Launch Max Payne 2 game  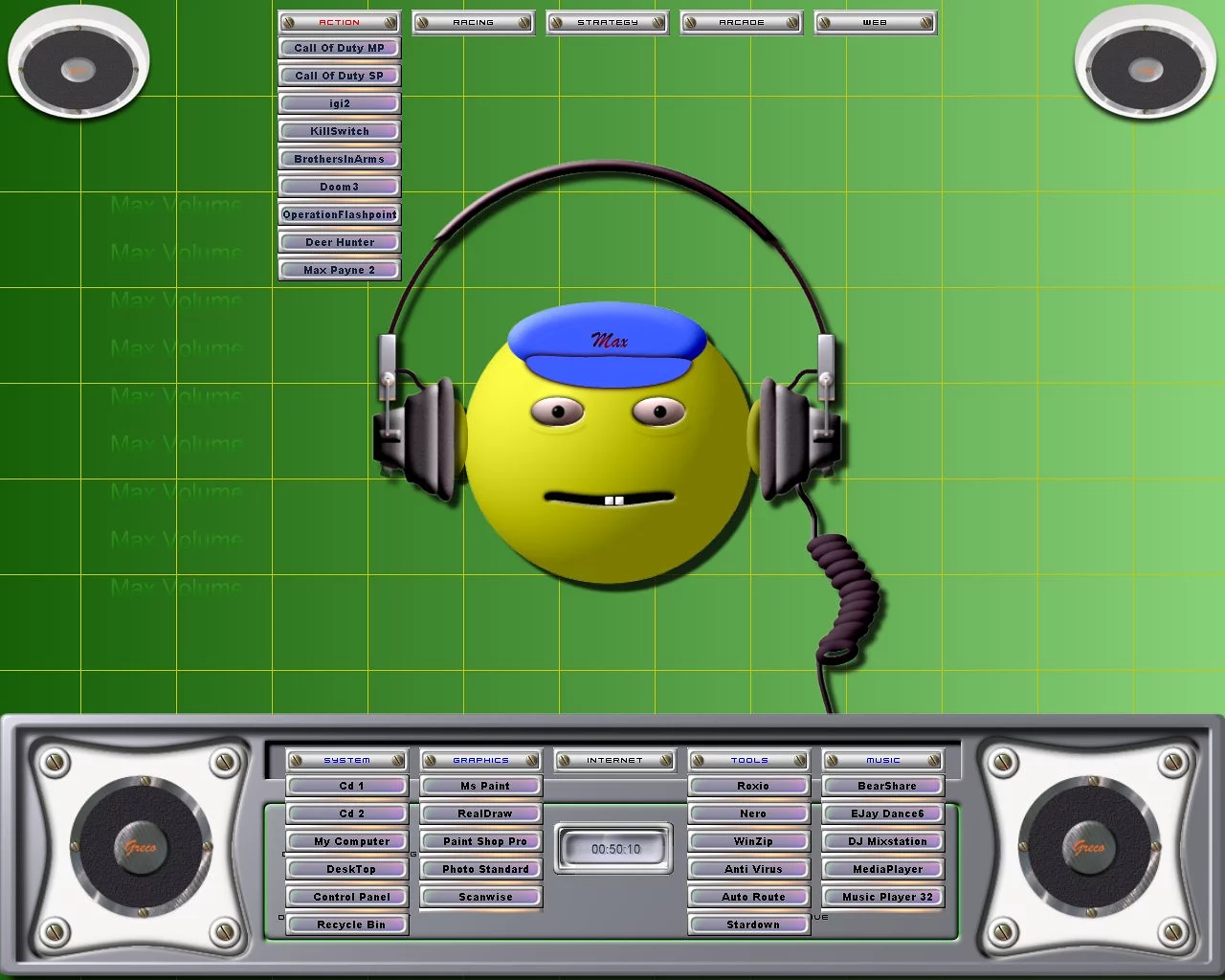pyautogui.click(x=340, y=270)
